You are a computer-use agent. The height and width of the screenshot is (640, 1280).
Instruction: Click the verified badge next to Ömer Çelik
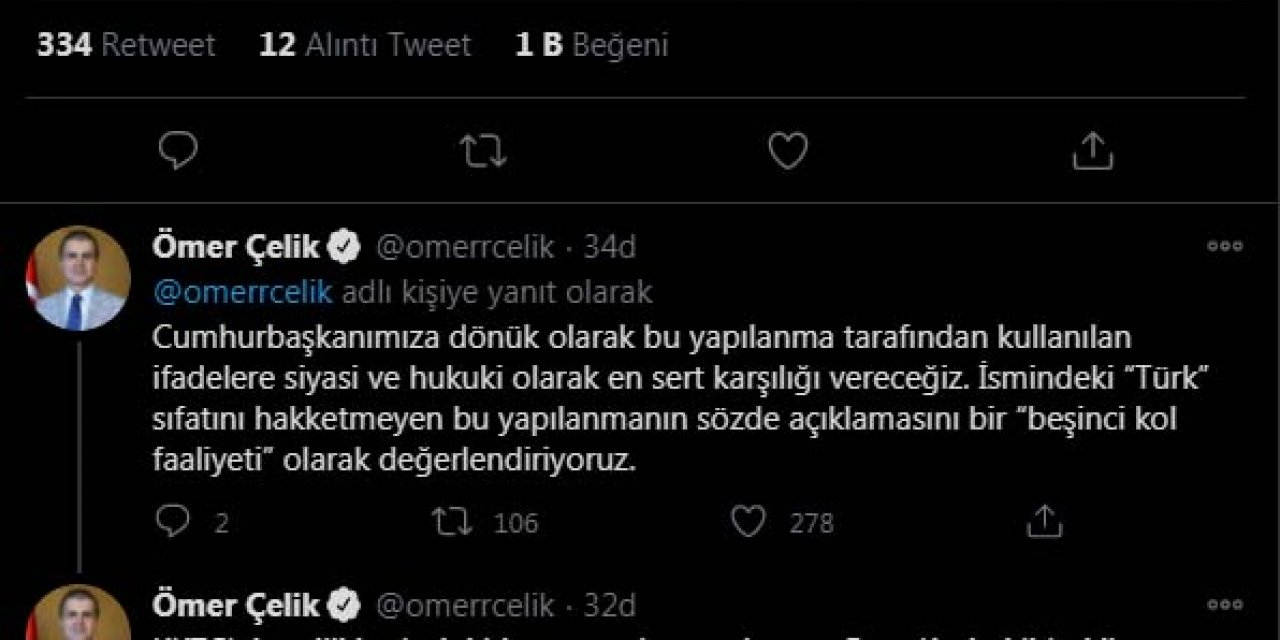[345, 245]
